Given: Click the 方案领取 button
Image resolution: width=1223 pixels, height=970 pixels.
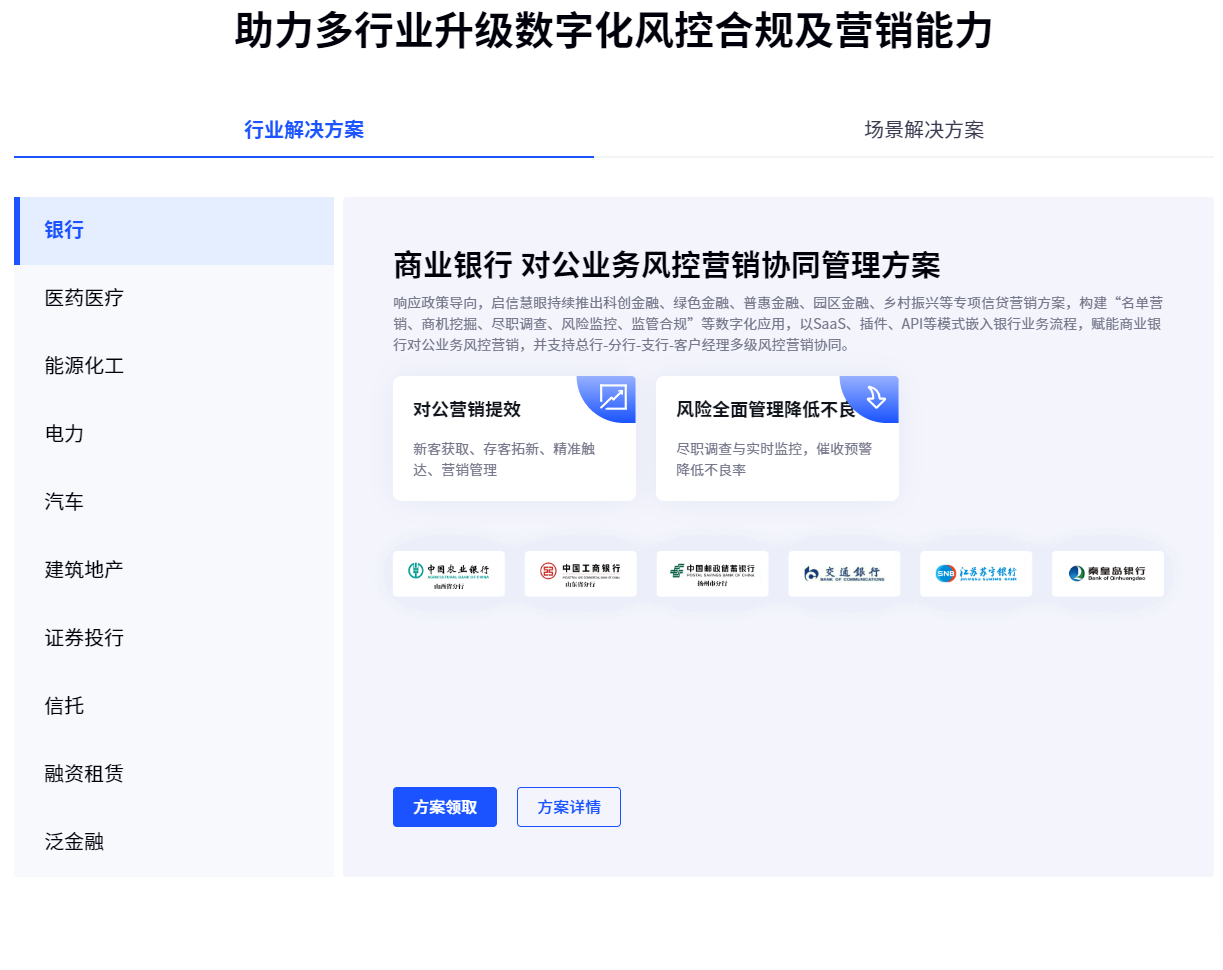Looking at the screenshot, I should tap(445, 807).
